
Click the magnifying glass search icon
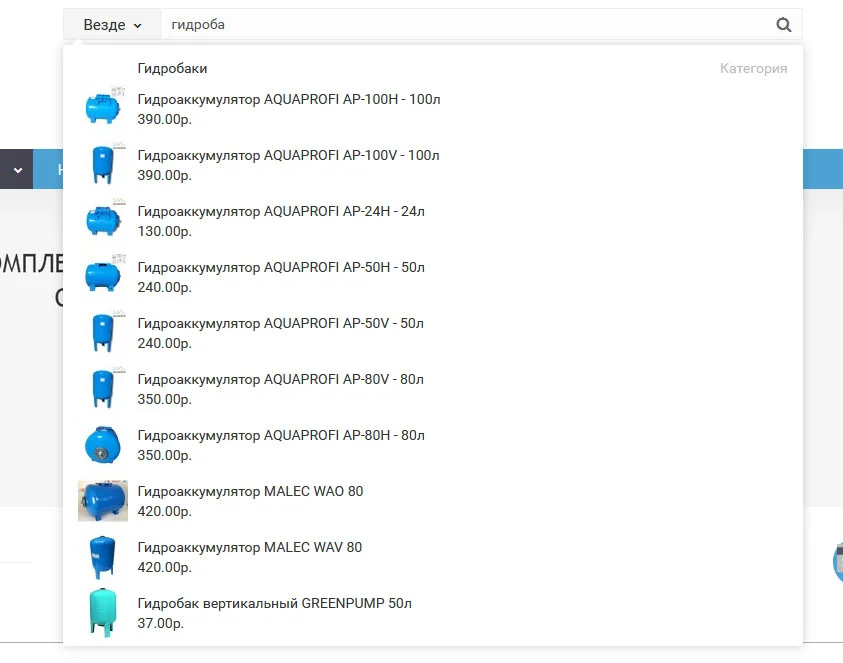(783, 25)
